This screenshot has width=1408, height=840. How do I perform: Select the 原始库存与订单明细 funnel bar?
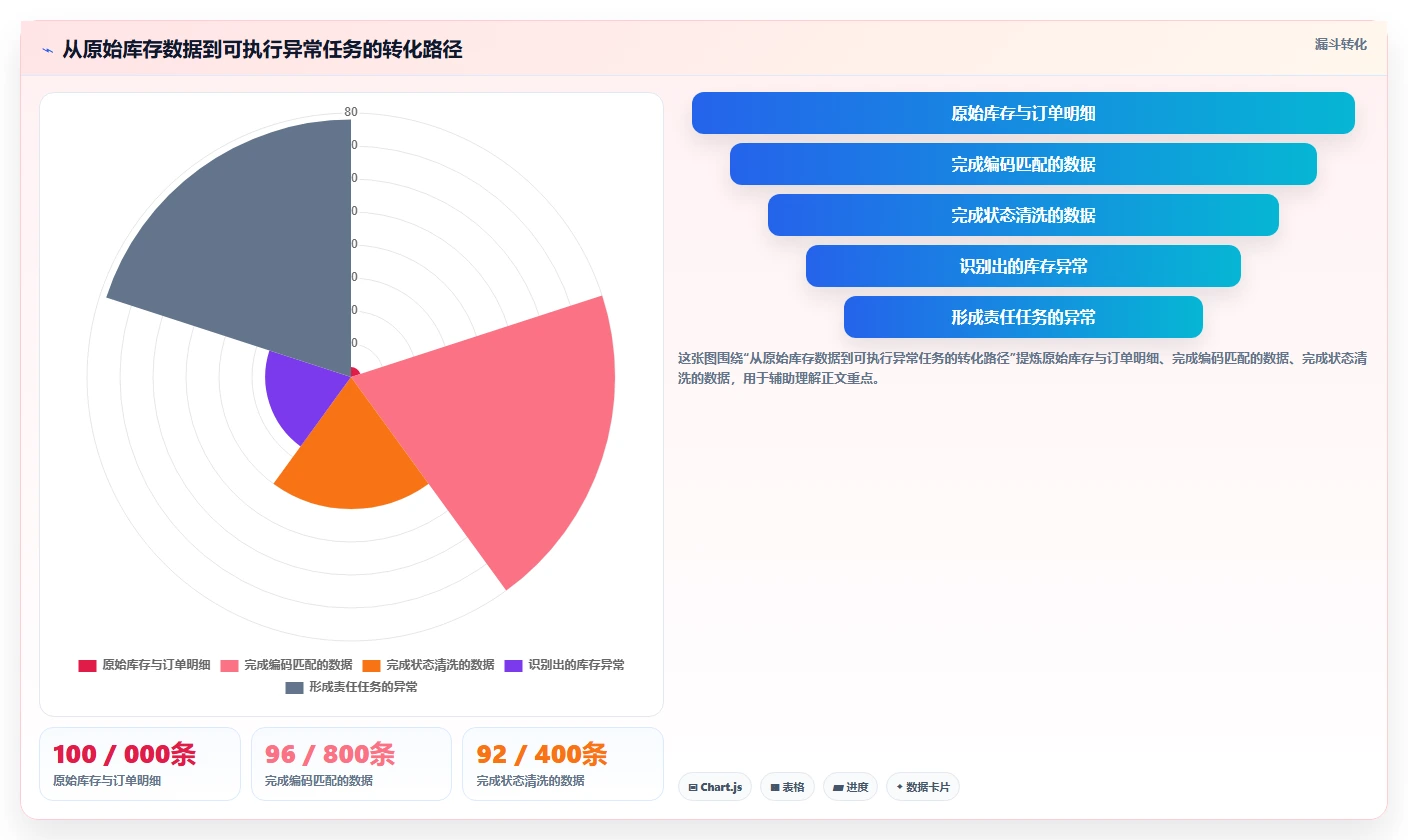1023,113
